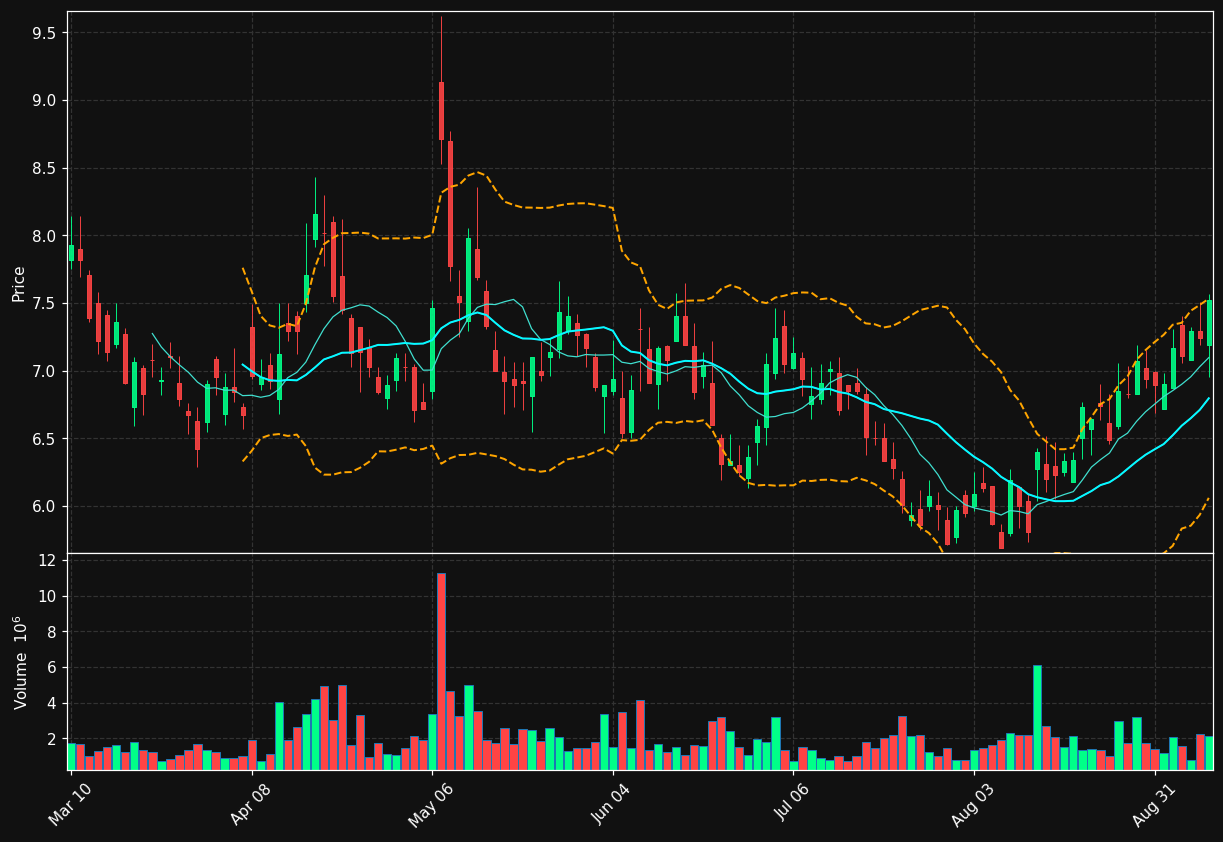
Task: Select the volume axis tick label 10
Action: (47, 597)
